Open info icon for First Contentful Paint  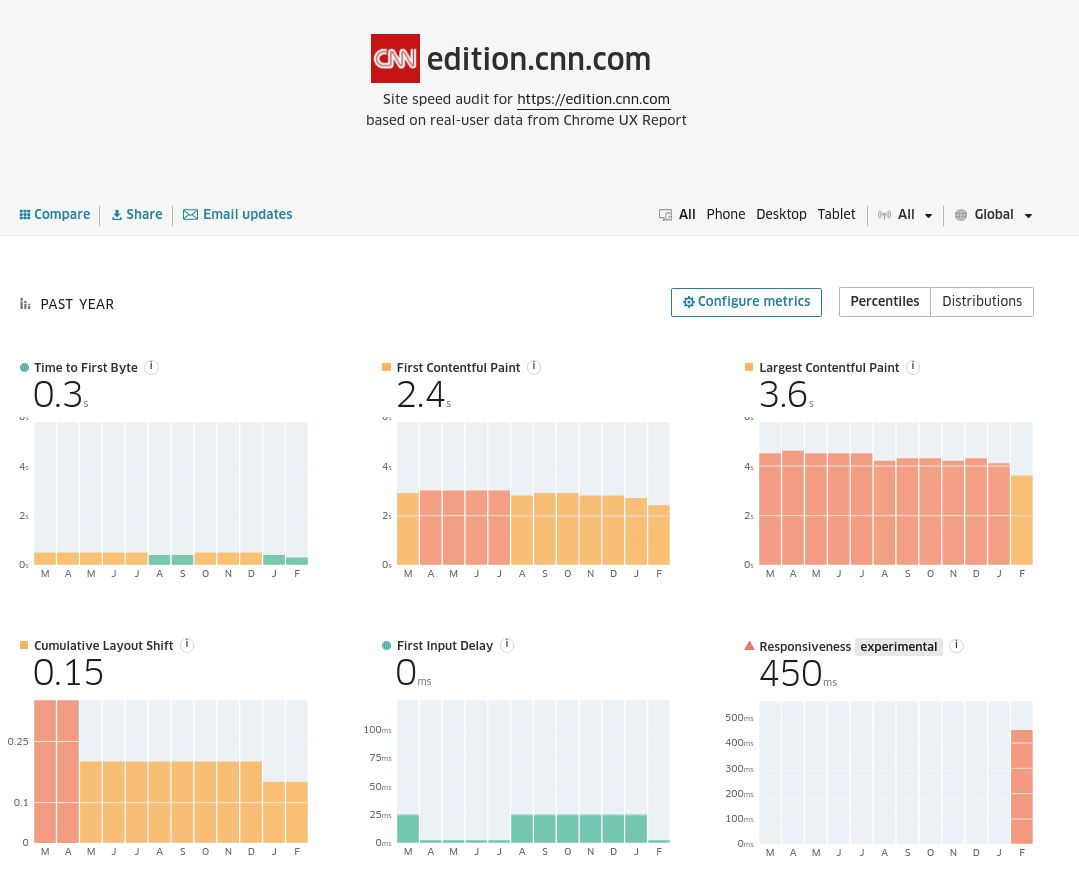pos(534,367)
